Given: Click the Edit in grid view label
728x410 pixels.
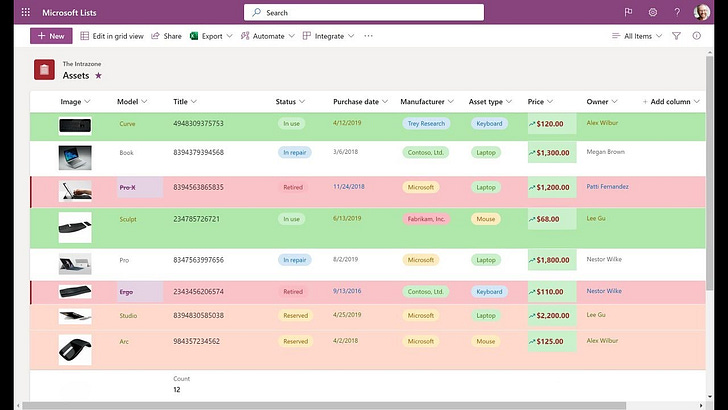Looking at the screenshot, I should [118, 36].
